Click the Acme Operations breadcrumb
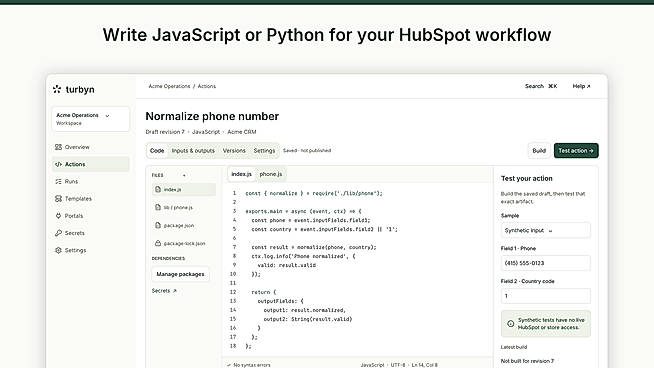 [169, 86]
